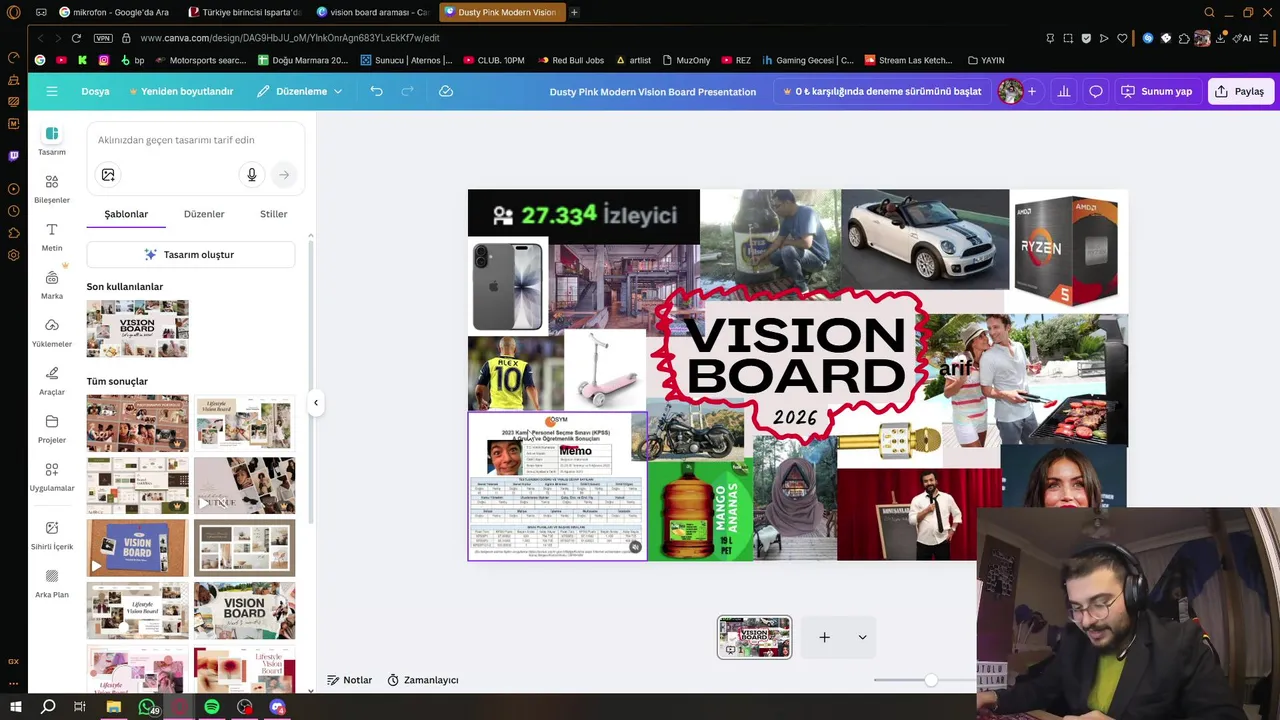The height and width of the screenshot is (720, 1280).
Task: Click the image upload icon in prompt box
Action: pos(108,175)
